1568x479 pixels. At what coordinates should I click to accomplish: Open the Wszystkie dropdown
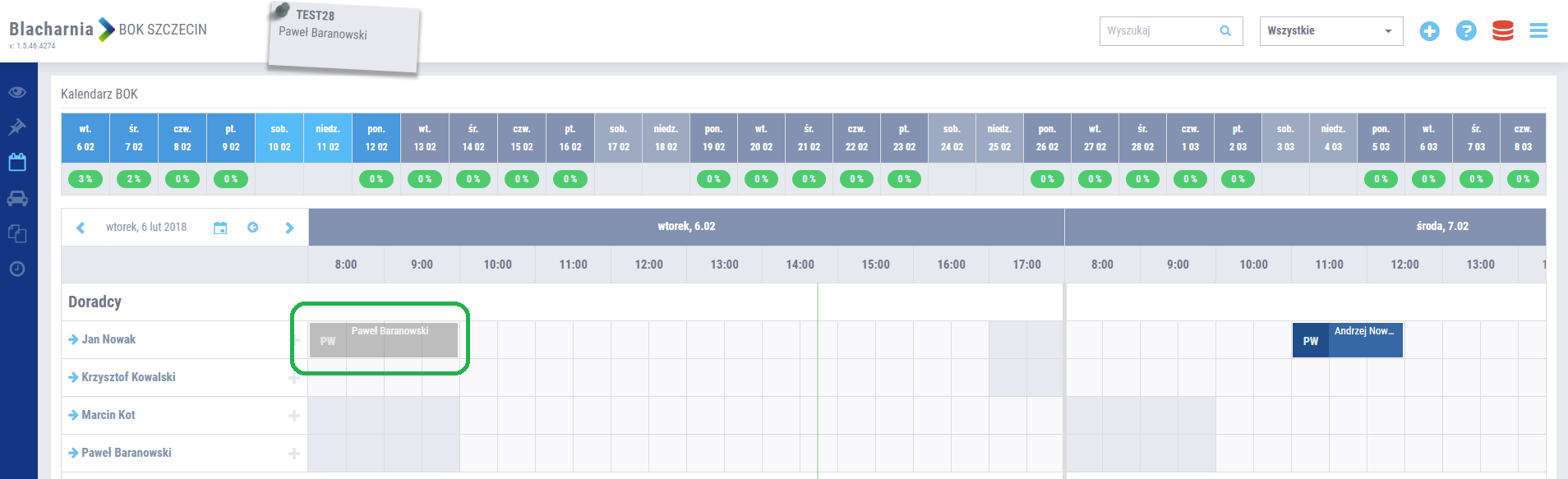[x=1330, y=31]
